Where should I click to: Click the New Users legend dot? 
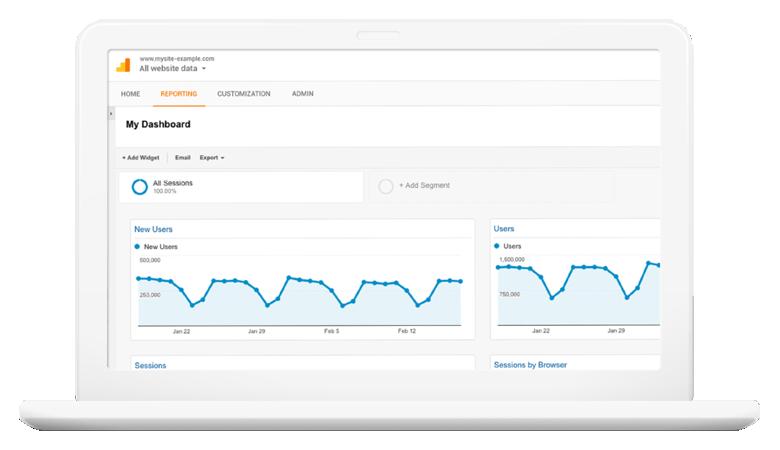[x=137, y=246]
